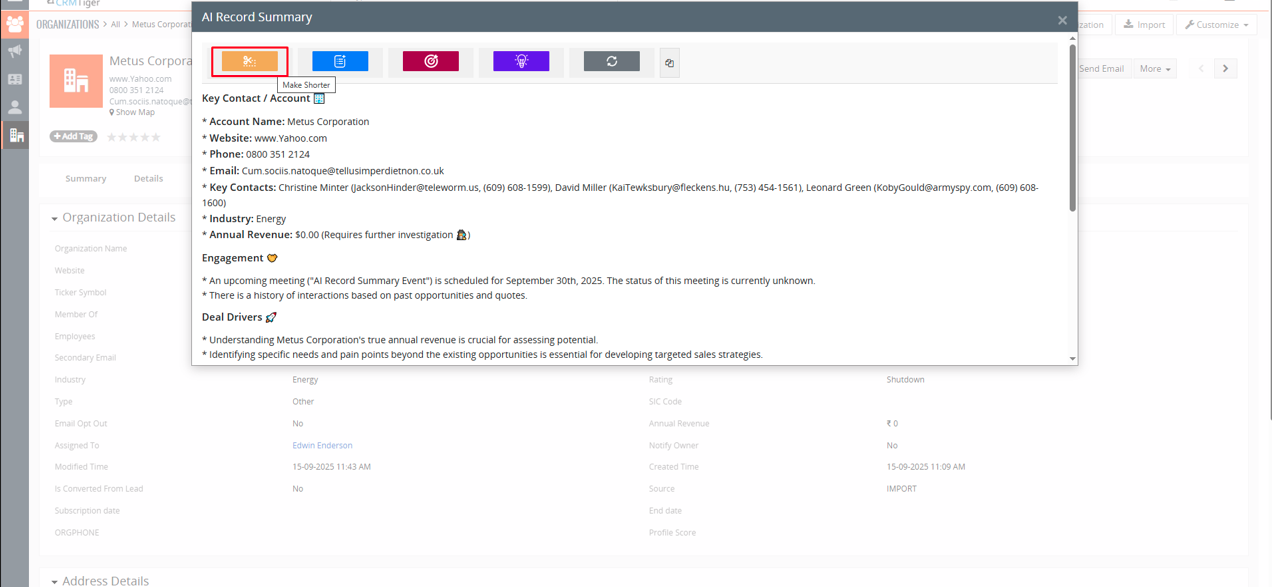
Task: Click the orange Make Shorter scissors button
Action: click(x=249, y=61)
